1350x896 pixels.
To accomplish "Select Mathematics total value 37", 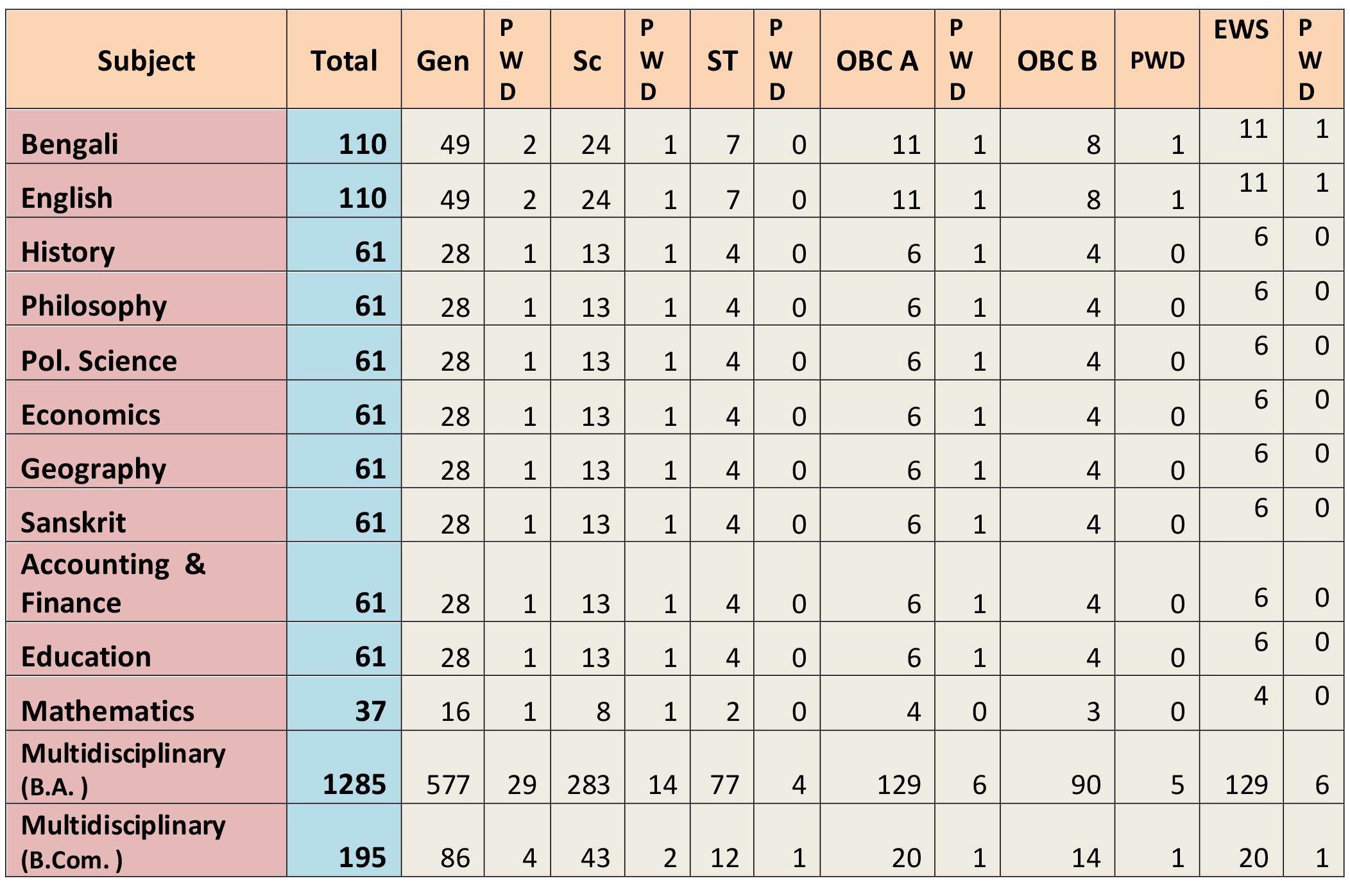I will (370, 711).
